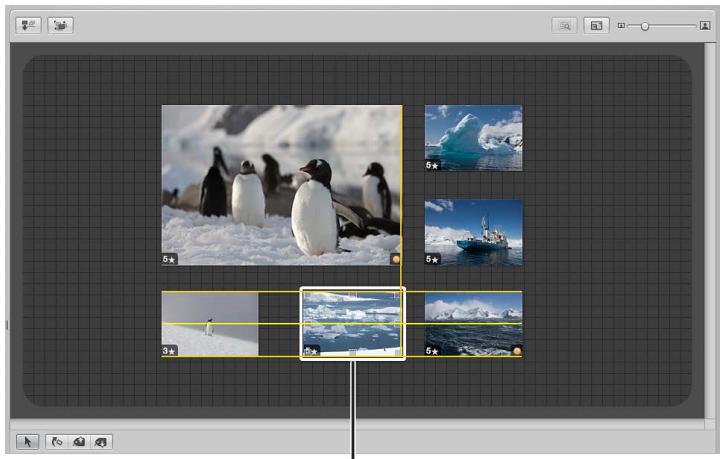
Task: Click the 5-star badge on ship photo
Action: pyautogui.click(x=433, y=259)
